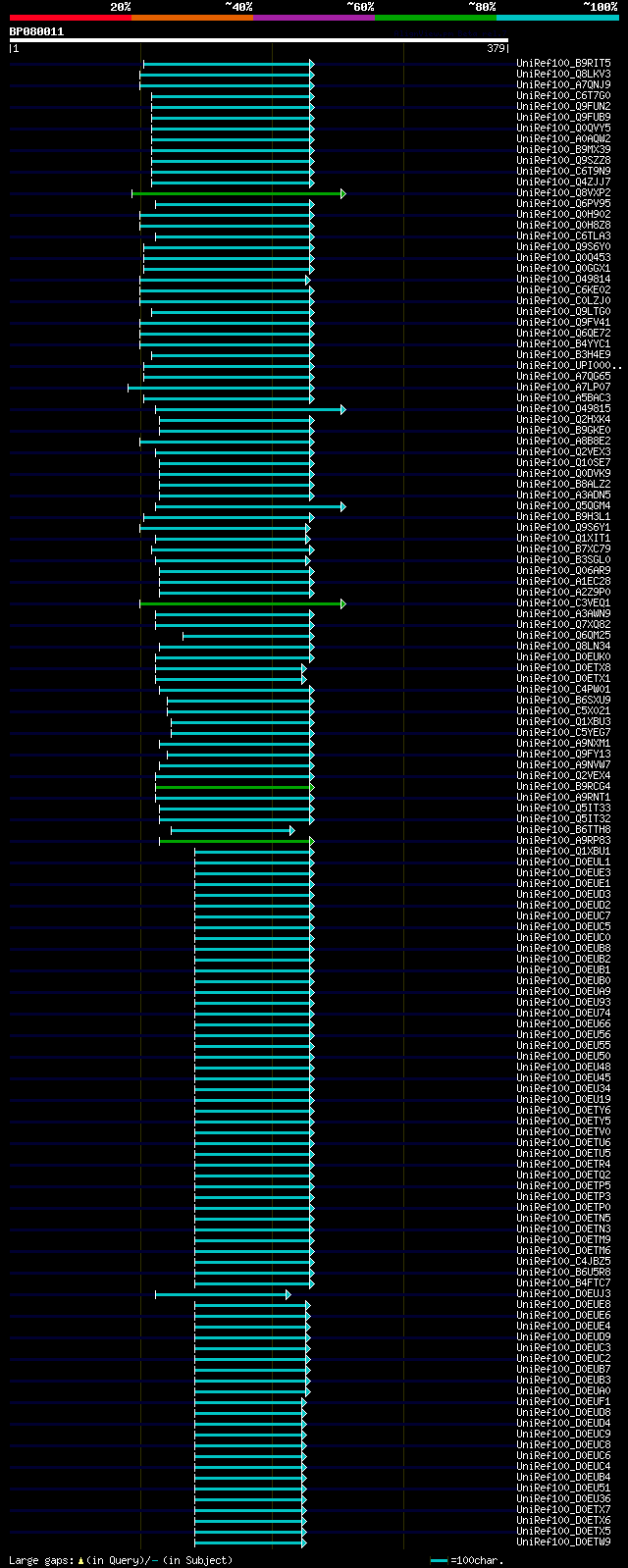This screenshot has width=628, height=1568.
Task: Click the purple ~60% identity color segment
Action: pos(314,18)
